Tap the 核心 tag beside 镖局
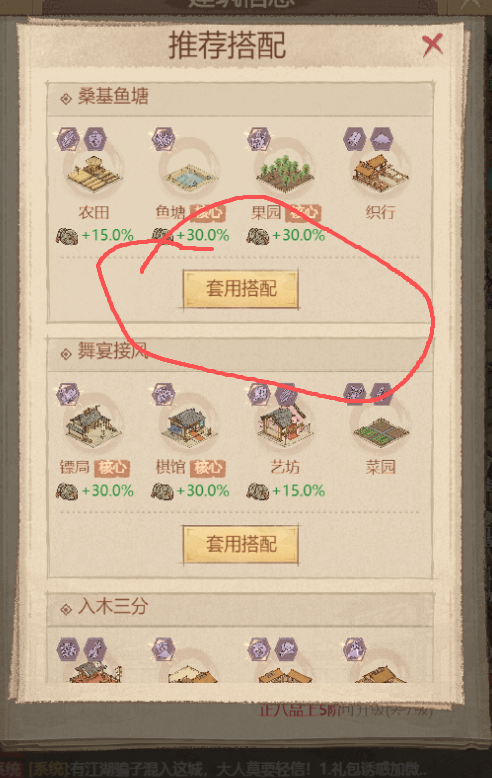Screen dimensions: 492x778 point(112,467)
